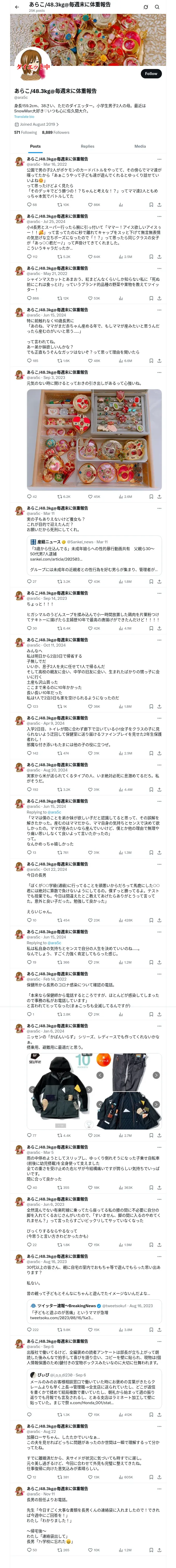This screenshot has width=176, height=1568.
Task: Bookmark the Aug 20, 2024 post
Action: [150, 789]
